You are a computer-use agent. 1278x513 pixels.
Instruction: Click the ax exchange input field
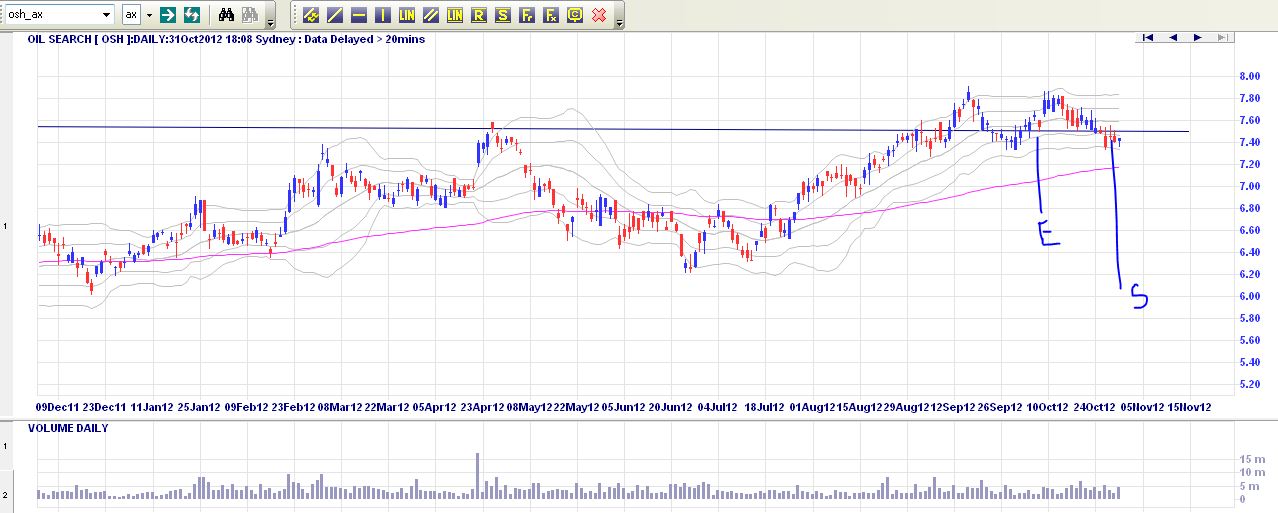tap(132, 15)
